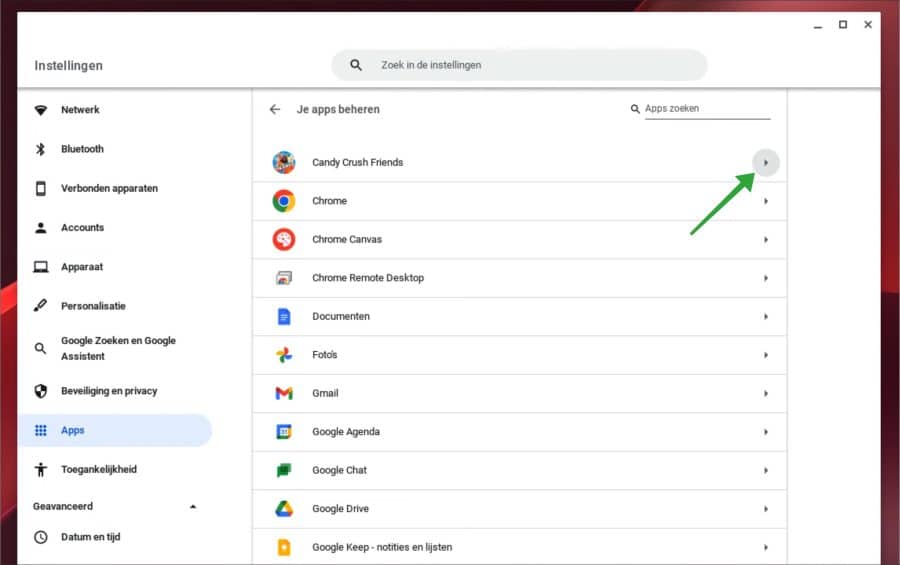Click the Chrome Canvas app icon
The width and height of the screenshot is (900, 565).
pyautogui.click(x=284, y=239)
